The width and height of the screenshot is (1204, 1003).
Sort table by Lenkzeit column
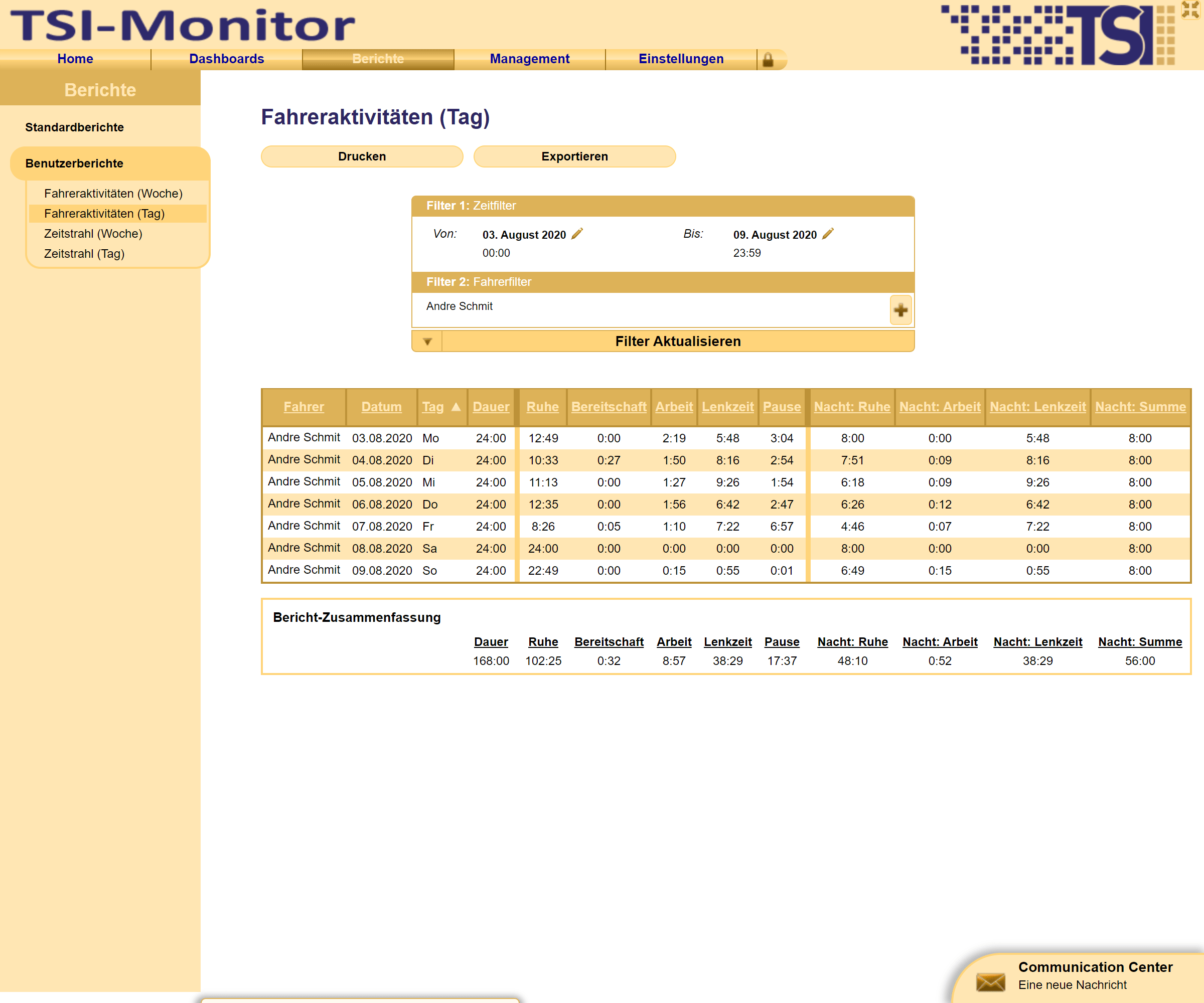click(x=727, y=406)
